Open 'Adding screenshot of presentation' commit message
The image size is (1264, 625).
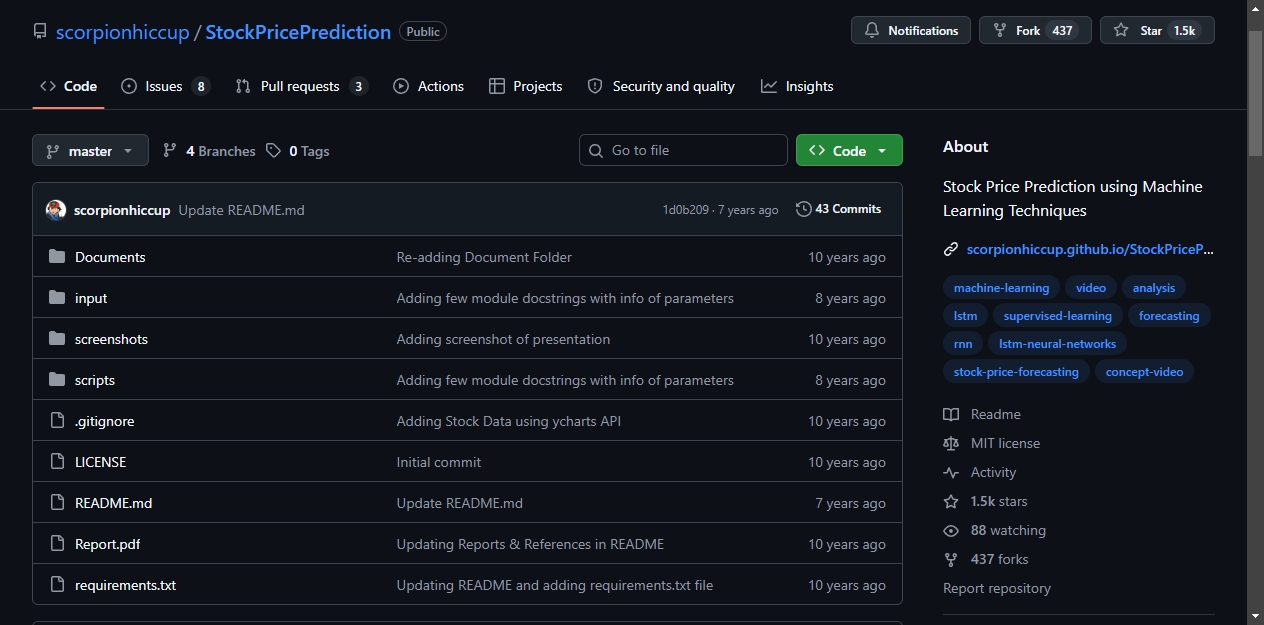click(x=503, y=339)
